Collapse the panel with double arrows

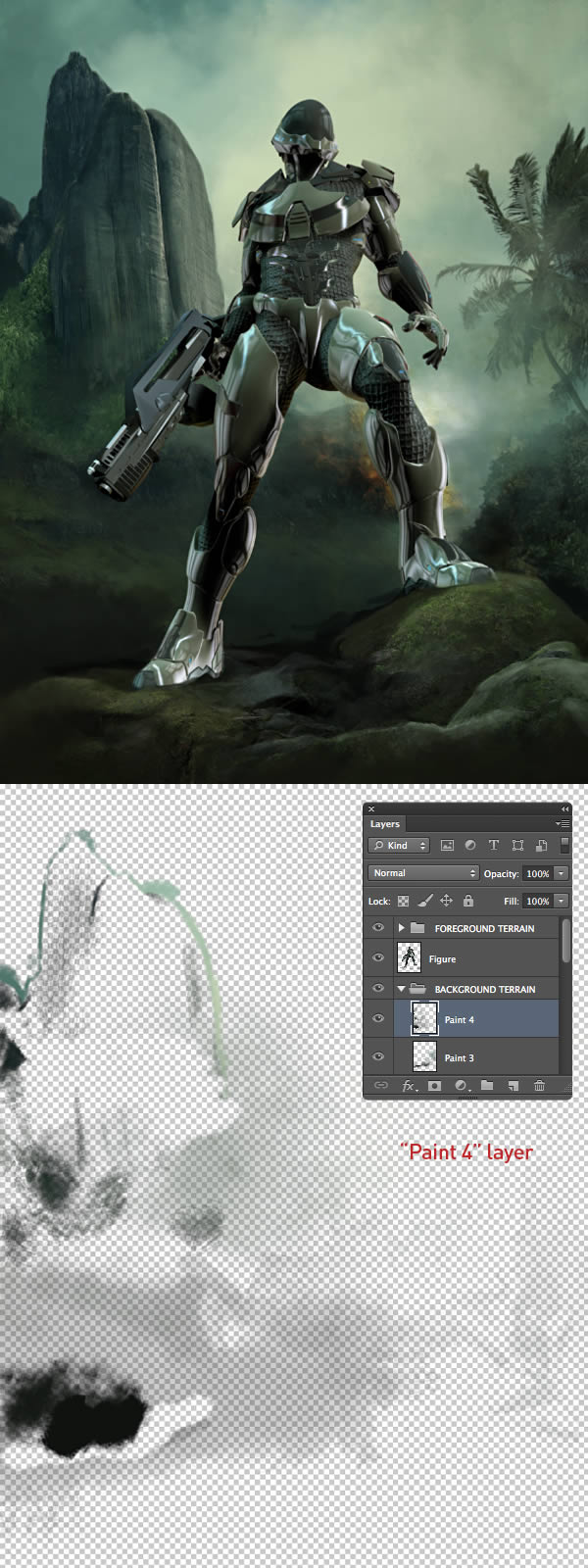(564, 809)
